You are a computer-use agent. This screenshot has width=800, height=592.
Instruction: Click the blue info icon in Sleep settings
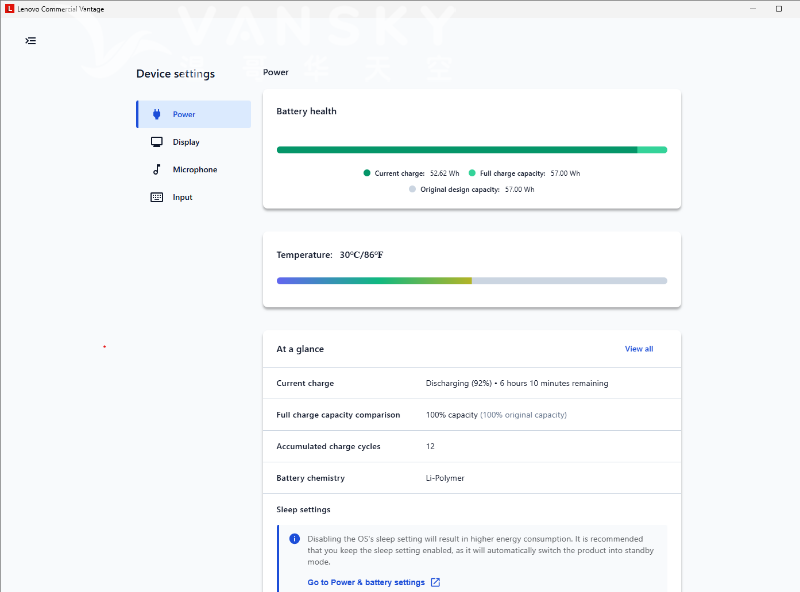coord(294,538)
